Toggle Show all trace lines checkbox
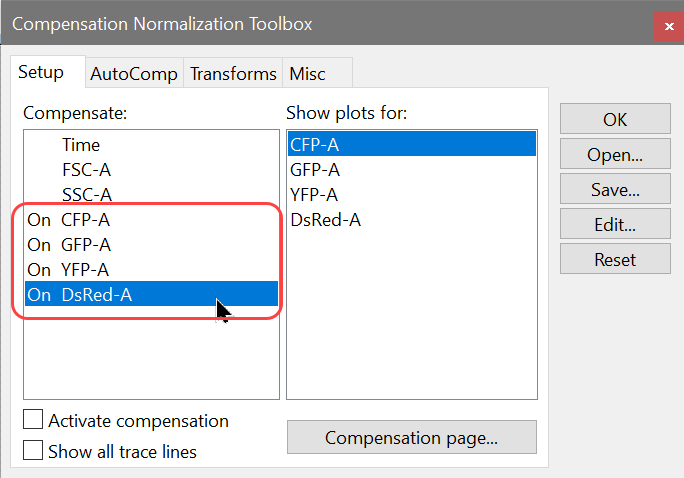Image resolution: width=684 pixels, height=478 pixels. [34, 451]
